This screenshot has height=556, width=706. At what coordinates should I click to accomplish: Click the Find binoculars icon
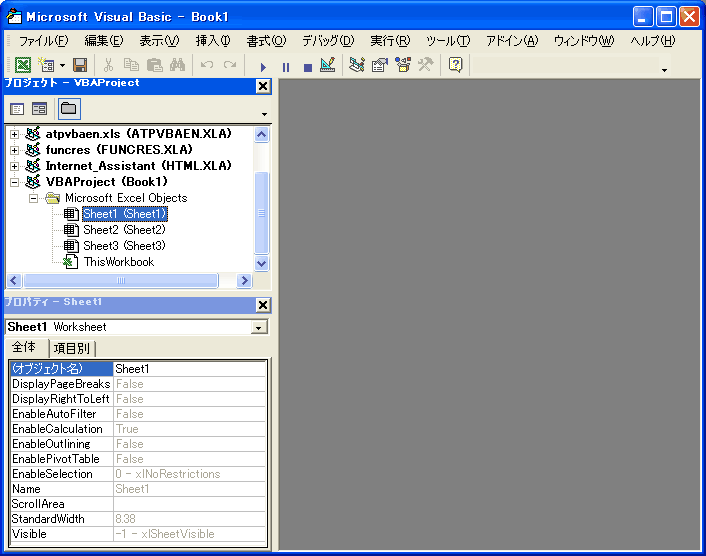177,65
